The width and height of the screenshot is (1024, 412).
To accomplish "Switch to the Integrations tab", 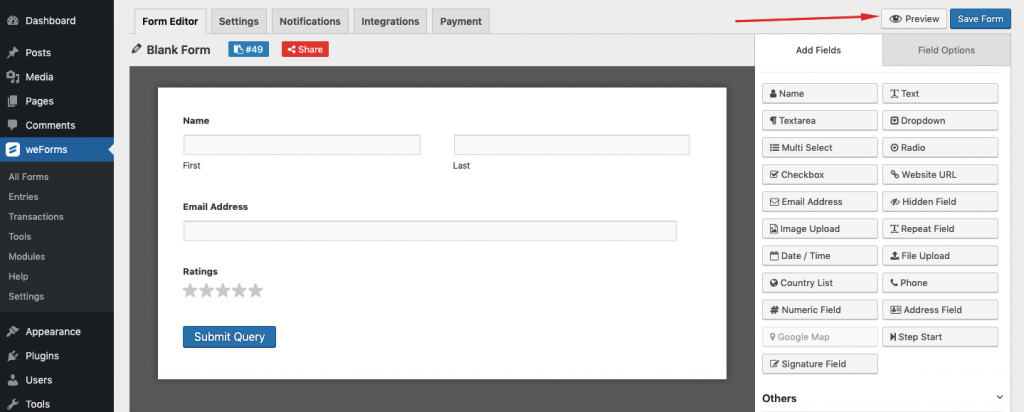I will (391, 21).
